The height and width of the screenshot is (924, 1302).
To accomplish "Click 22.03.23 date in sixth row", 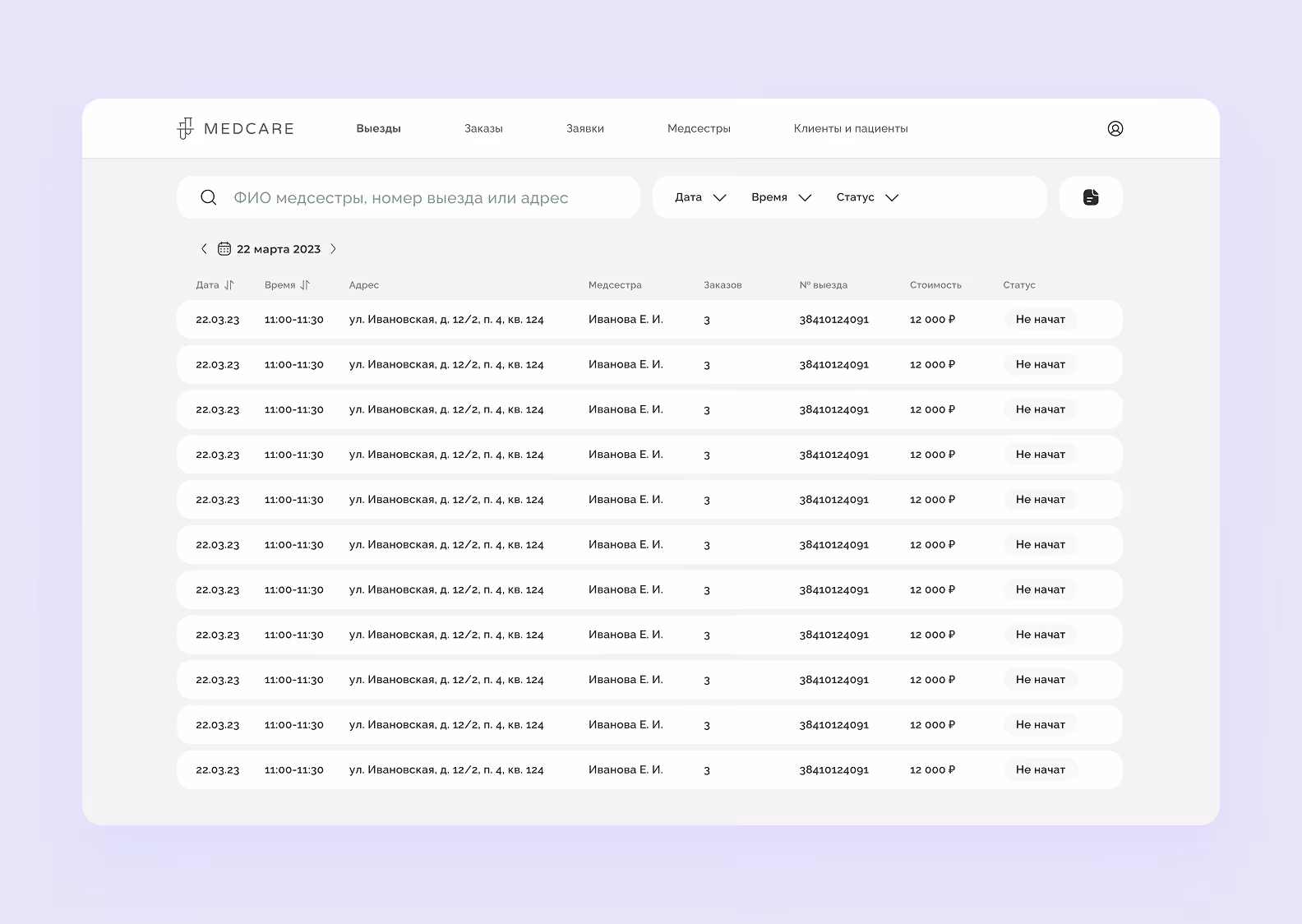I will point(217,545).
